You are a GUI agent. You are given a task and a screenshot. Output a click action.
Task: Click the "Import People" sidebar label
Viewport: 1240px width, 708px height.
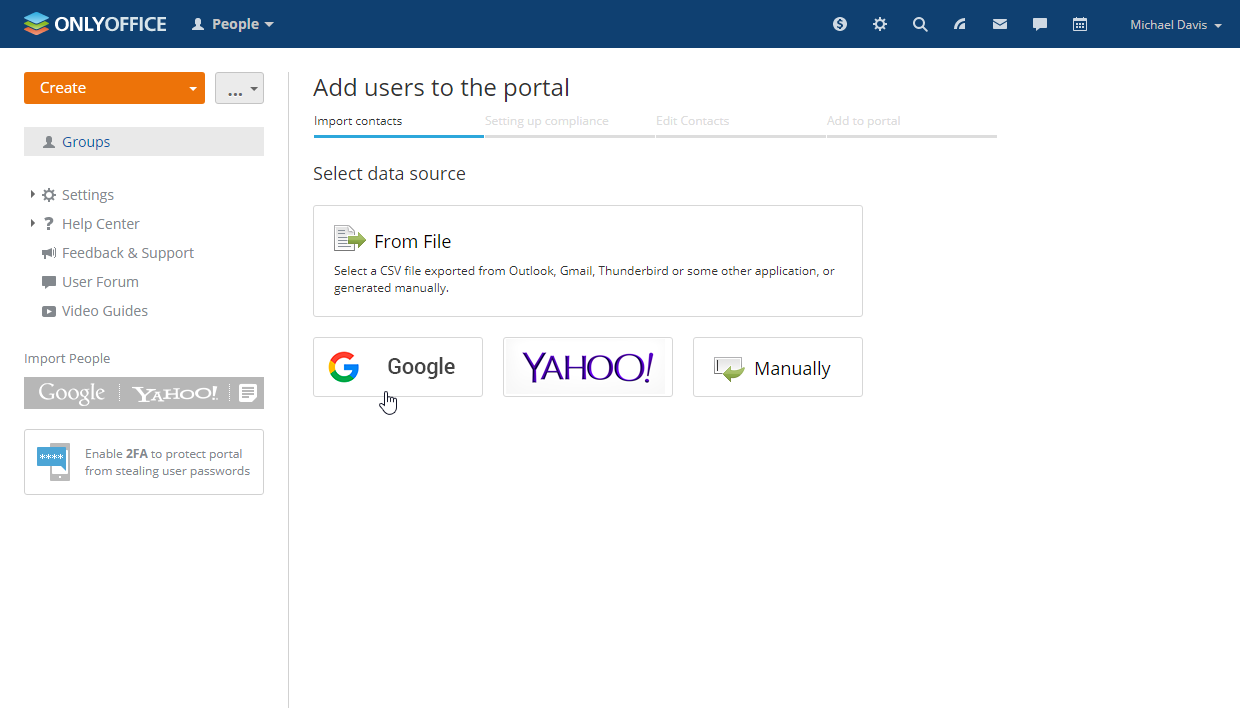(67, 358)
